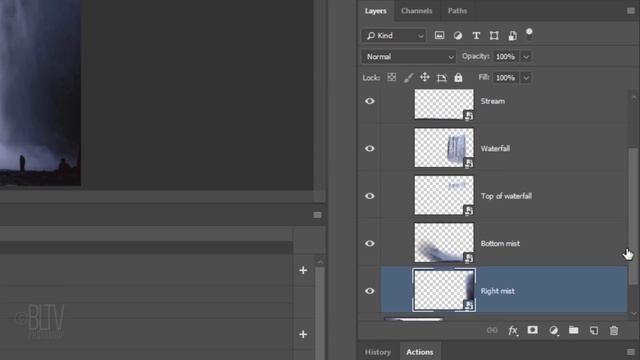Click the Layers scrollbar up arrow
Image resolution: width=640 pixels, height=360 pixels.
coord(633,98)
